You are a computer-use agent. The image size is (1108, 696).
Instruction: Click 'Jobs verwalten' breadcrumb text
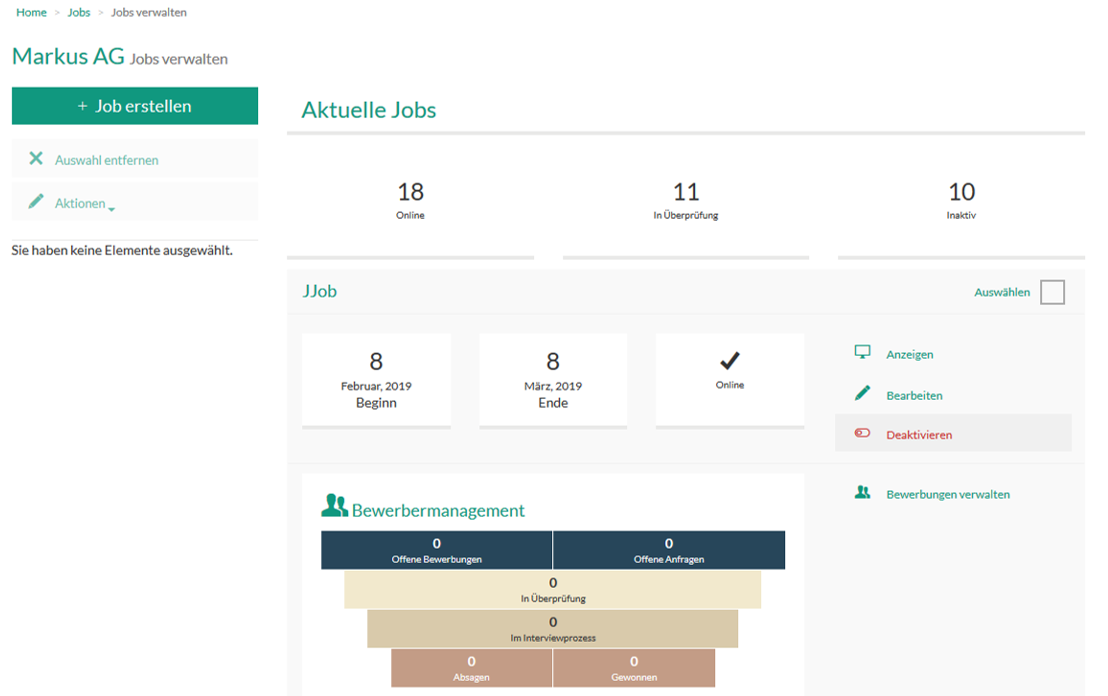pos(148,12)
